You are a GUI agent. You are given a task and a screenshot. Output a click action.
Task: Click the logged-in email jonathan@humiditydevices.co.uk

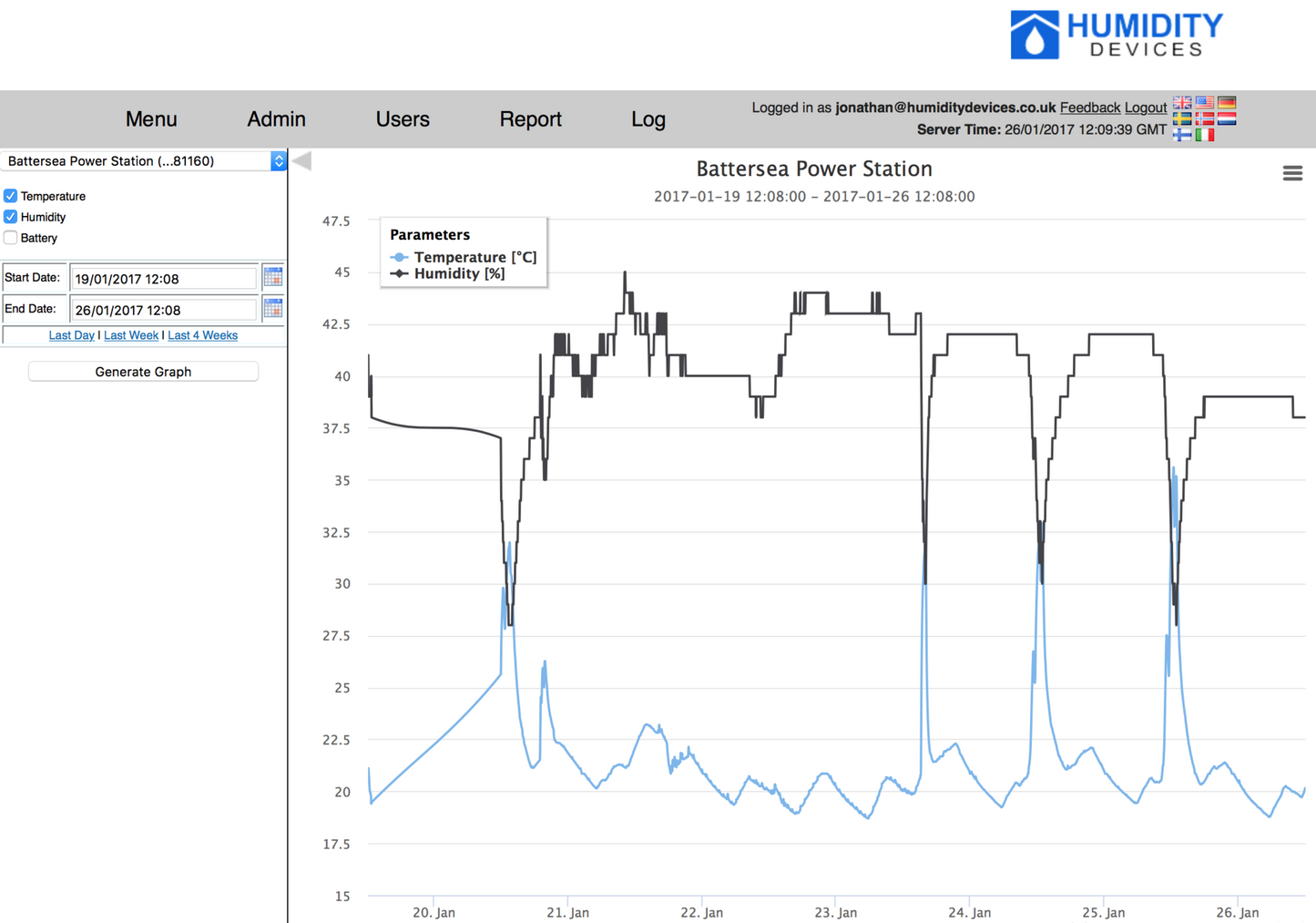coord(945,108)
